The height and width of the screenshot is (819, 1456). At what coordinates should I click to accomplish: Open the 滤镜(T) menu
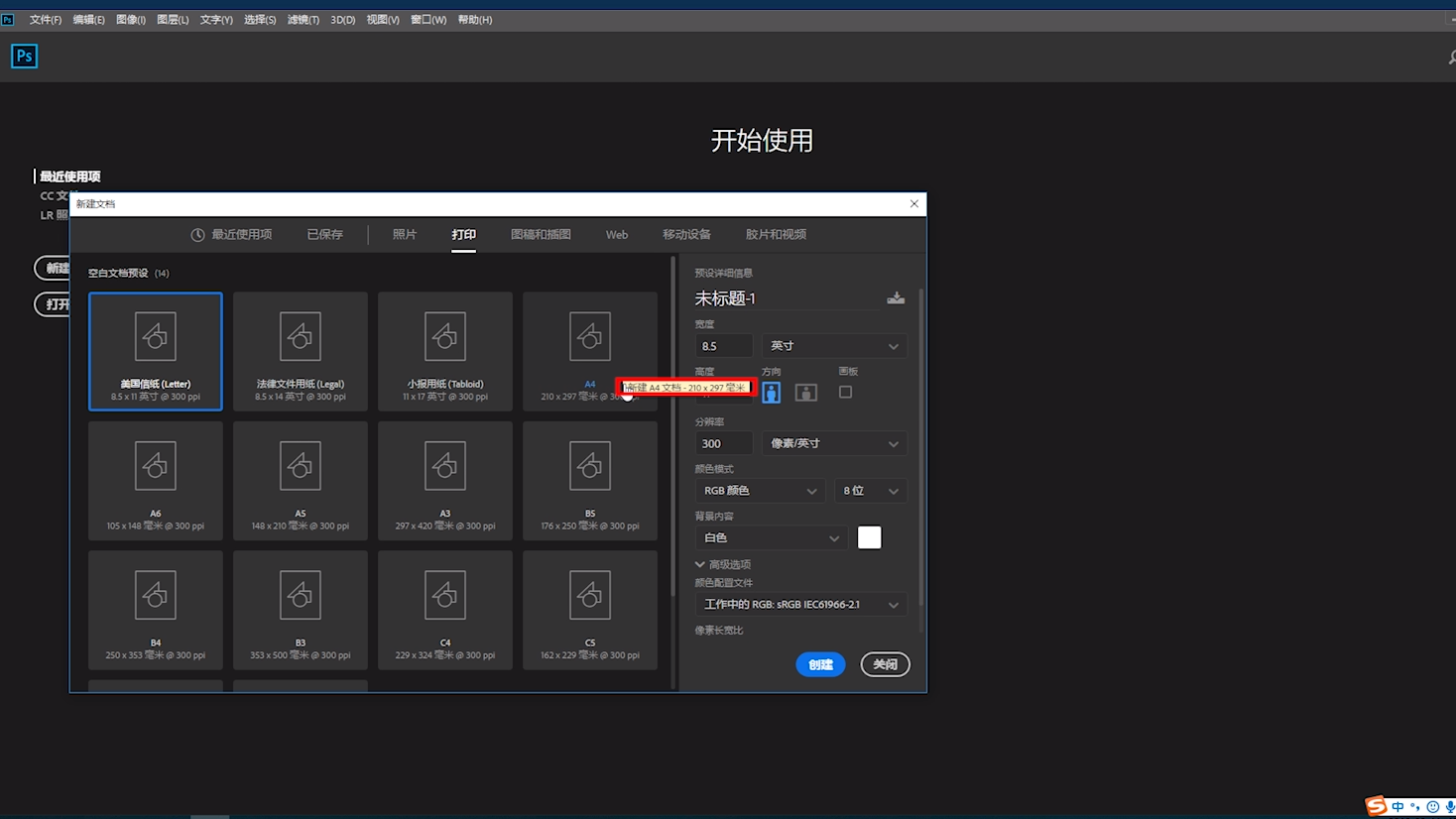point(303,20)
